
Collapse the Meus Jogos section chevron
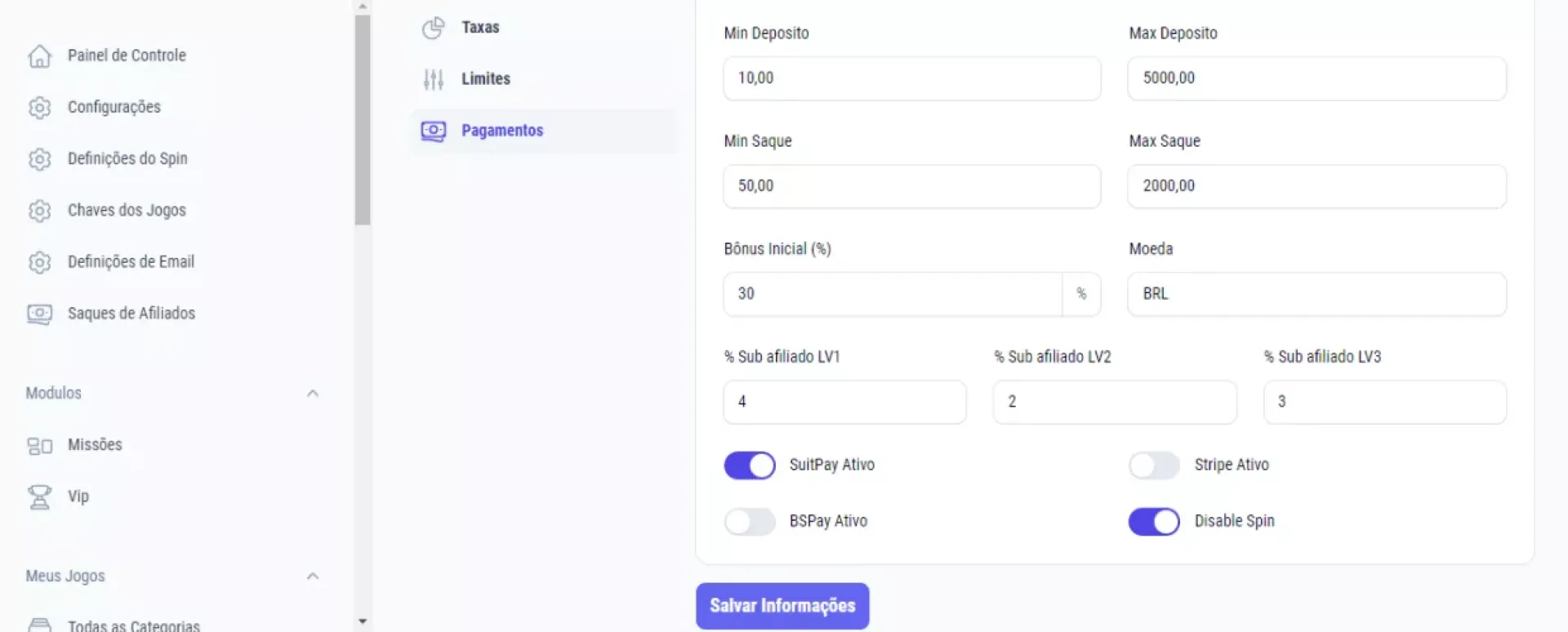(x=312, y=576)
